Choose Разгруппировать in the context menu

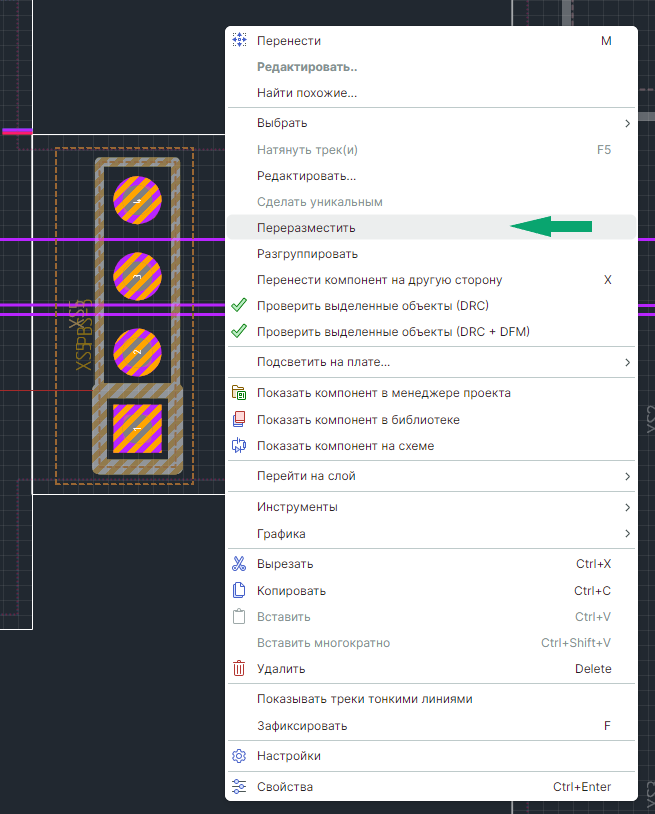point(307,254)
